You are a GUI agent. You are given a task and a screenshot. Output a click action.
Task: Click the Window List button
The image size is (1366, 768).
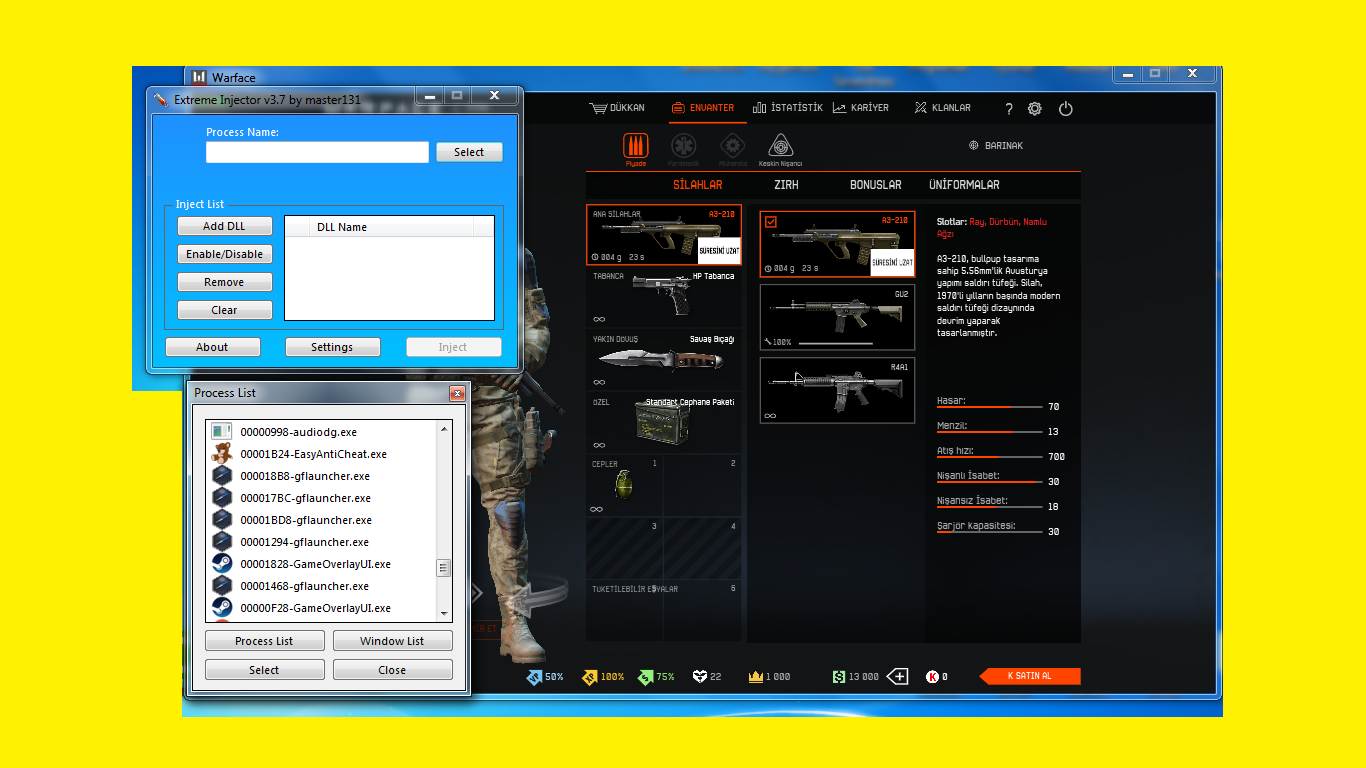click(393, 641)
